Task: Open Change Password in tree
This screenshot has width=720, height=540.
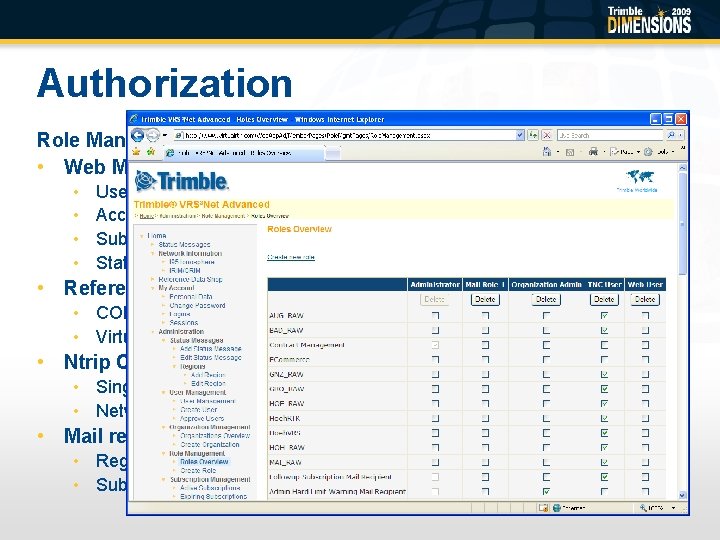Action: pyautogui.click(x=197, y=305)
